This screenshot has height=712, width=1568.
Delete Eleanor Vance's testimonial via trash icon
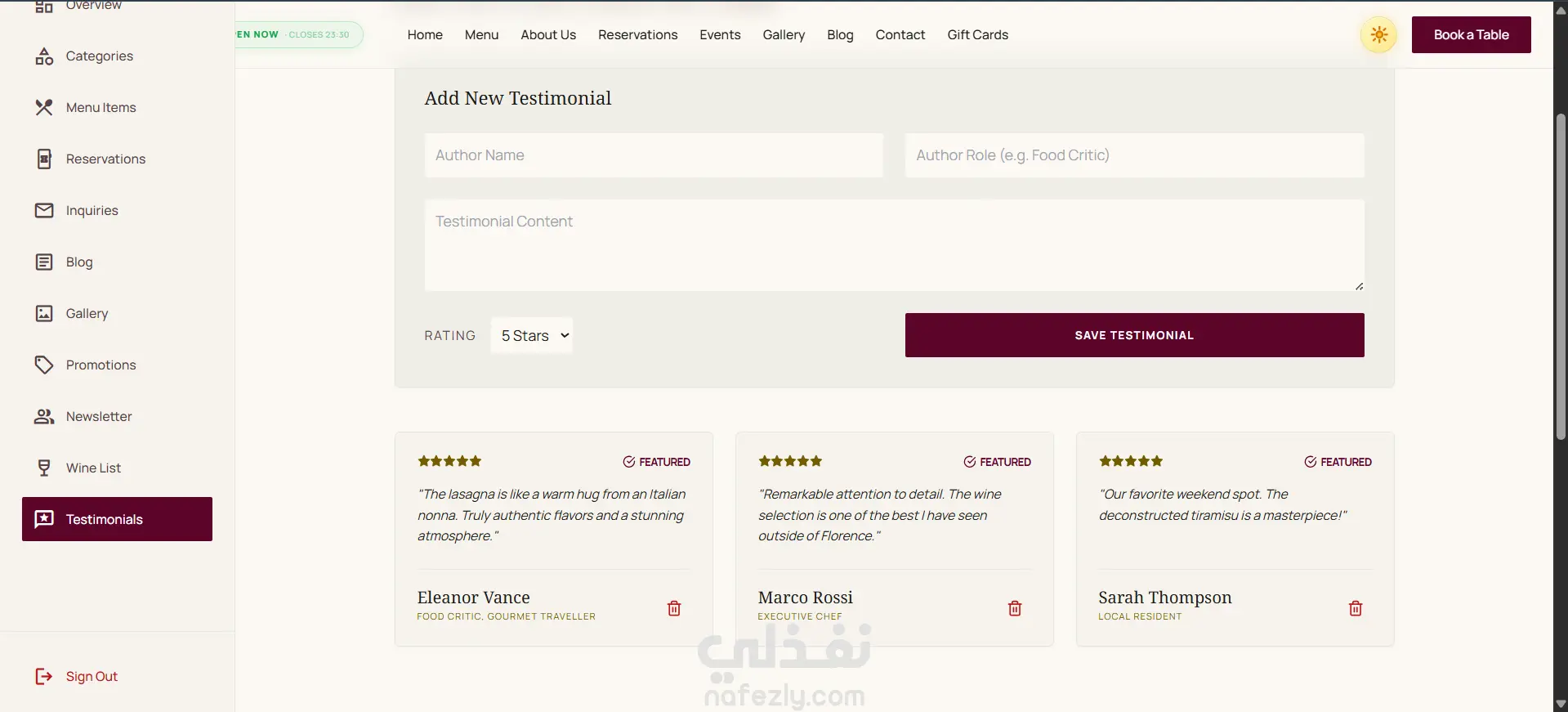[x=674, y=608]
